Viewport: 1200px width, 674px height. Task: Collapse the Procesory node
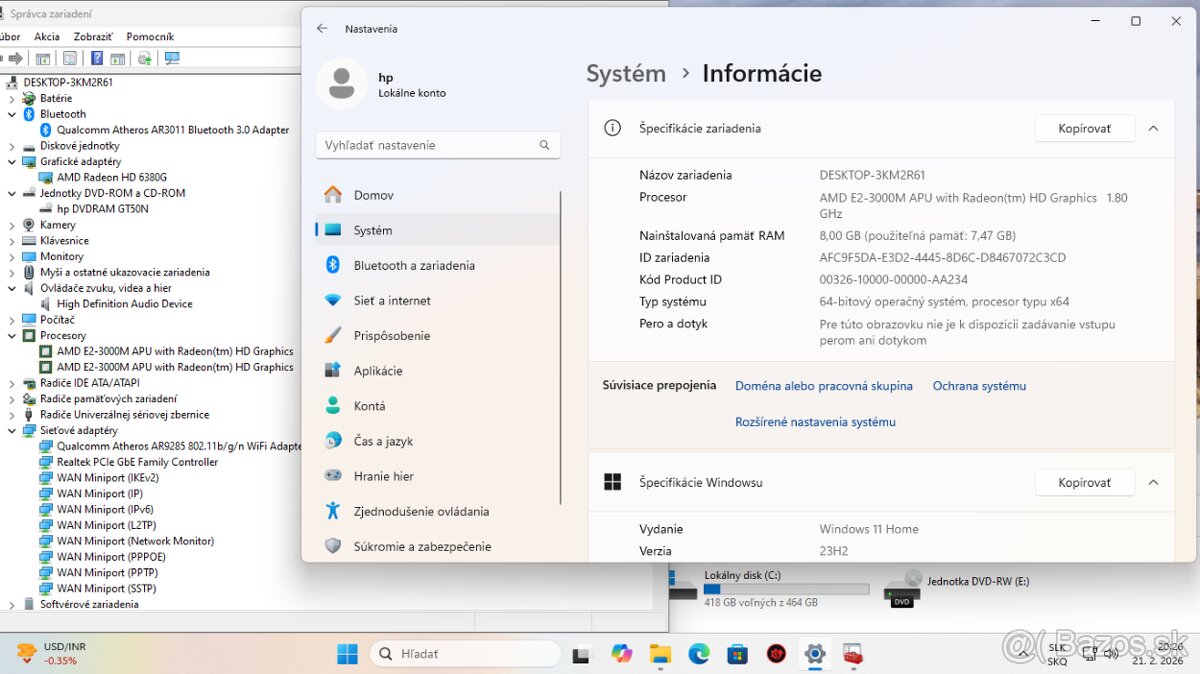click(x=12, y=335)
